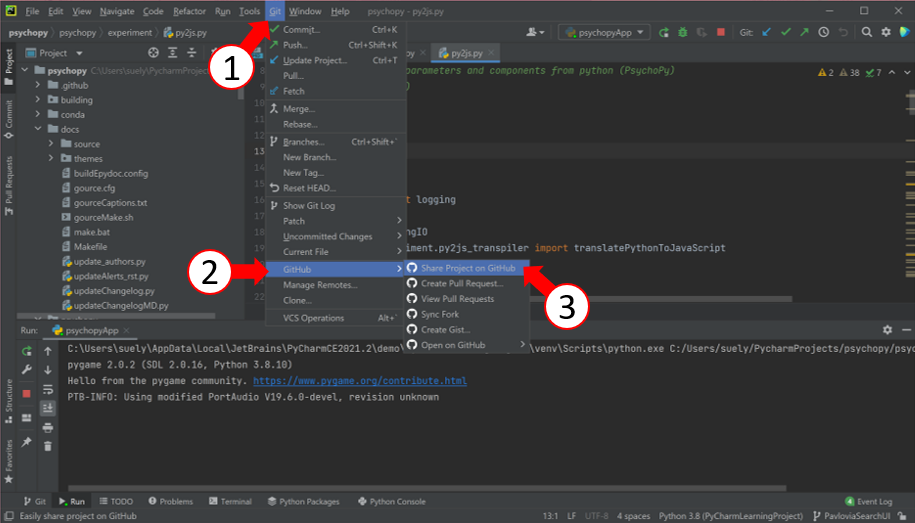Viewport: 915px width, 523px height.
Task: Click the Git commit checkmark icon
Action: [785, 33]
